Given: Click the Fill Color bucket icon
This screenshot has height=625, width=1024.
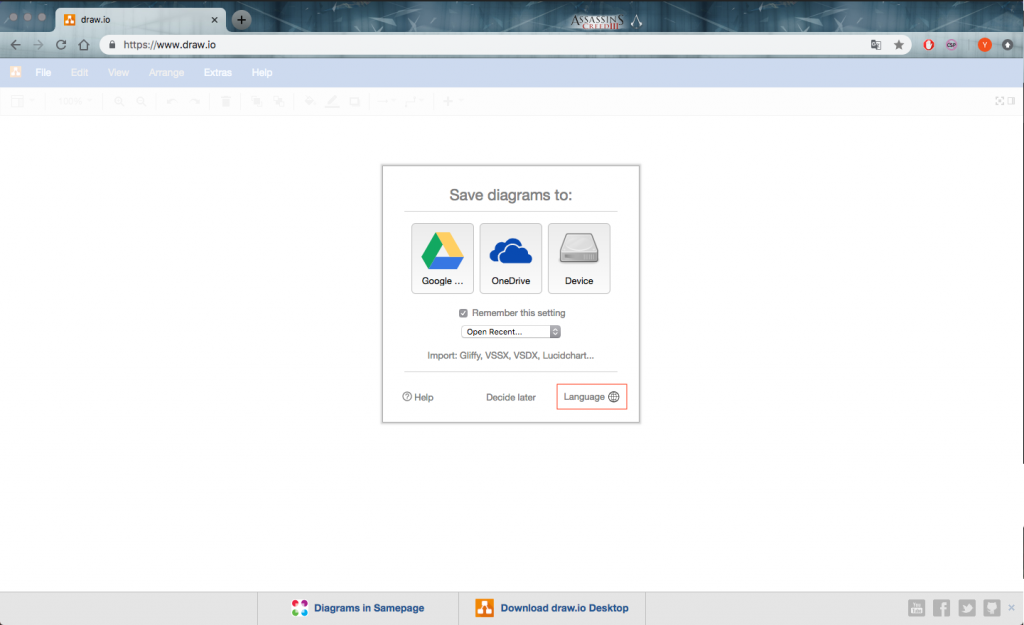Looking at the screenshot, I should (x=310, y=101).
